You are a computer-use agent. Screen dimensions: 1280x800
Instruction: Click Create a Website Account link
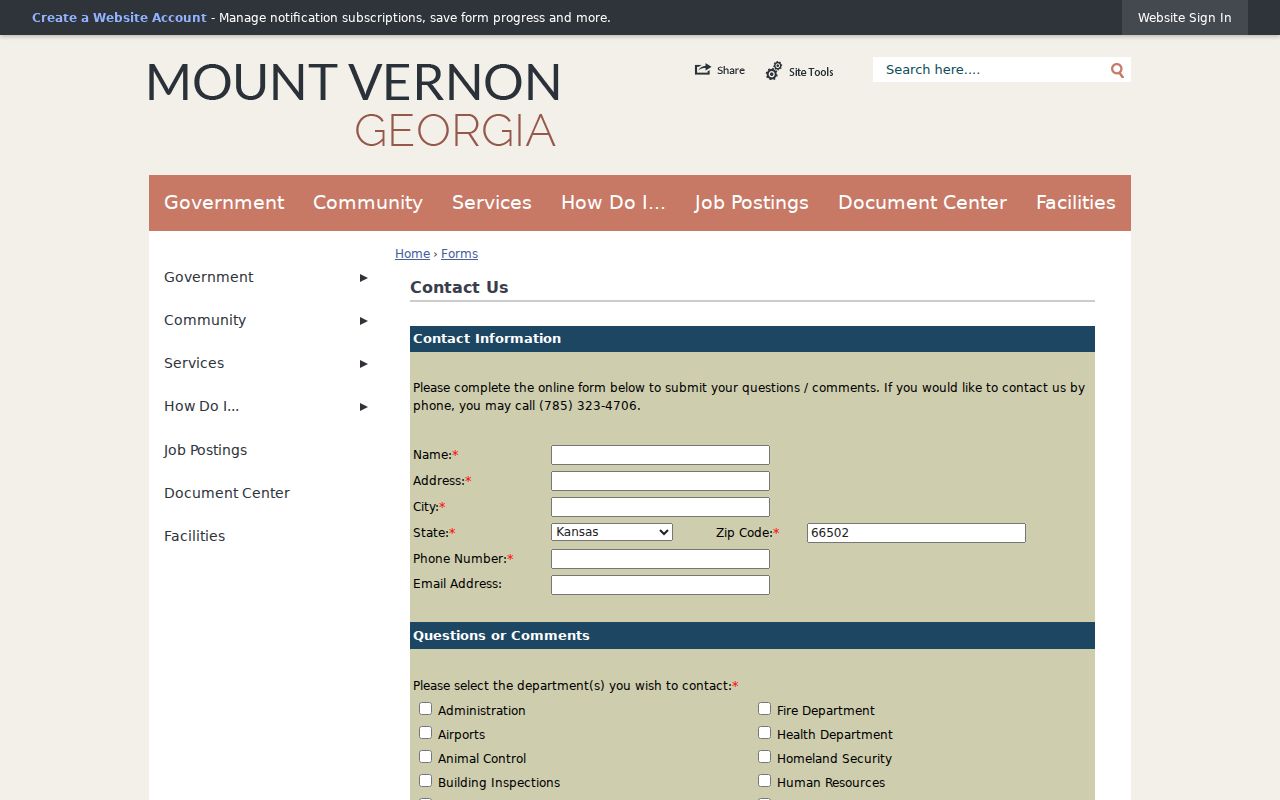coord(119,18)
